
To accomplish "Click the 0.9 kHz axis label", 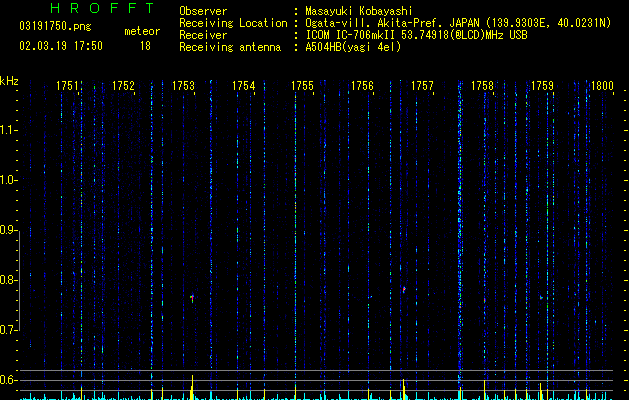I will pyautogui.click(x=7, y=230).
